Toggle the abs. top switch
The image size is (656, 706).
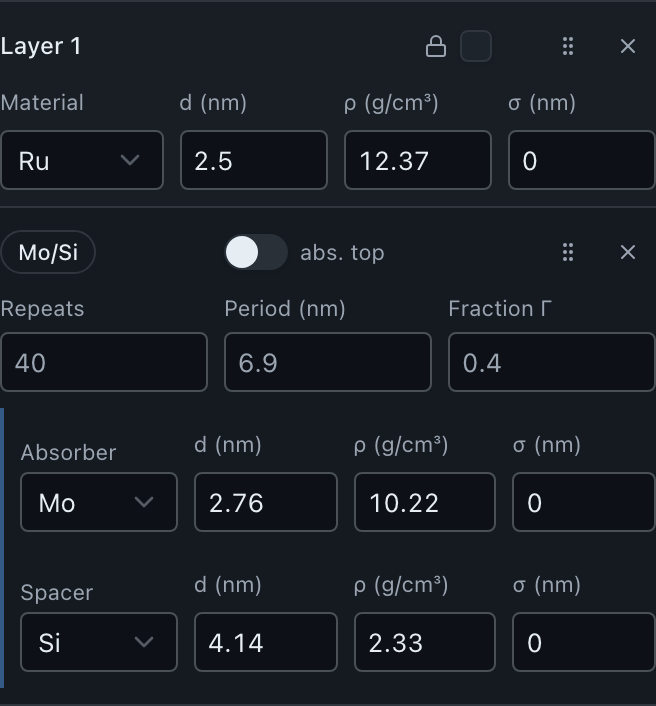point(256,252)
